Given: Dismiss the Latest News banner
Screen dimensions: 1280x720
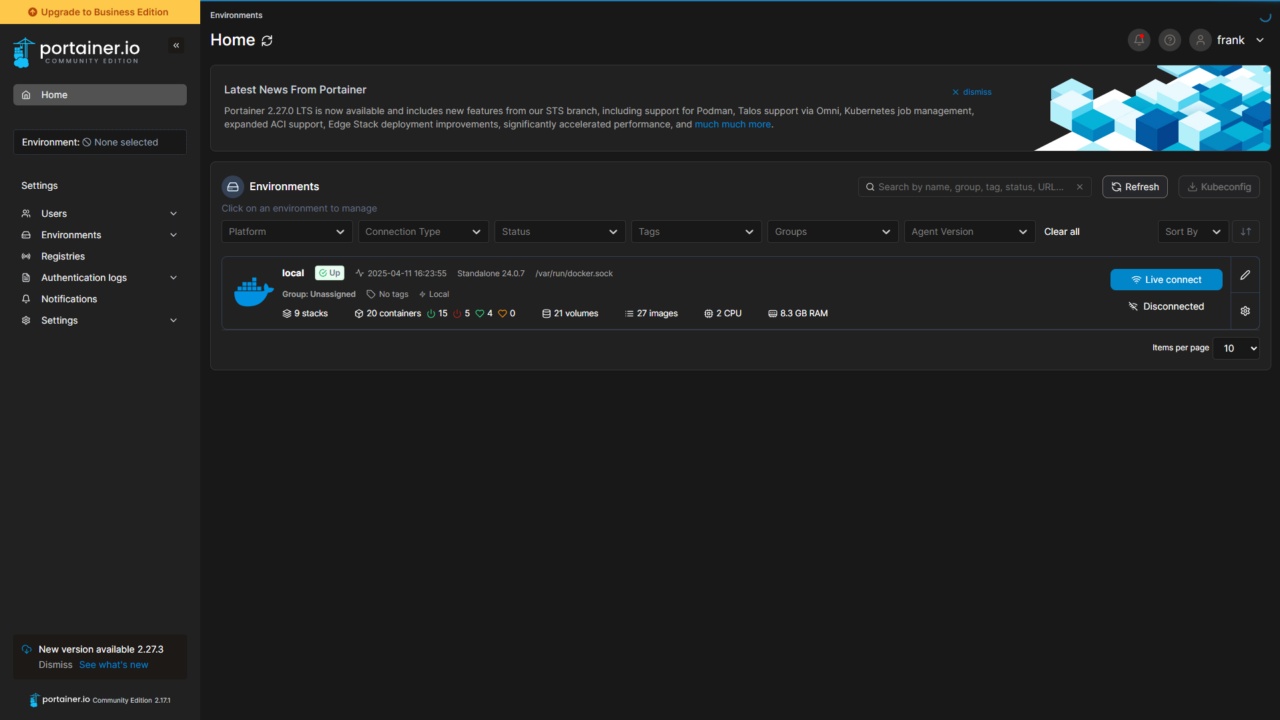Looking at the screenshot, I should coord(971,92).
